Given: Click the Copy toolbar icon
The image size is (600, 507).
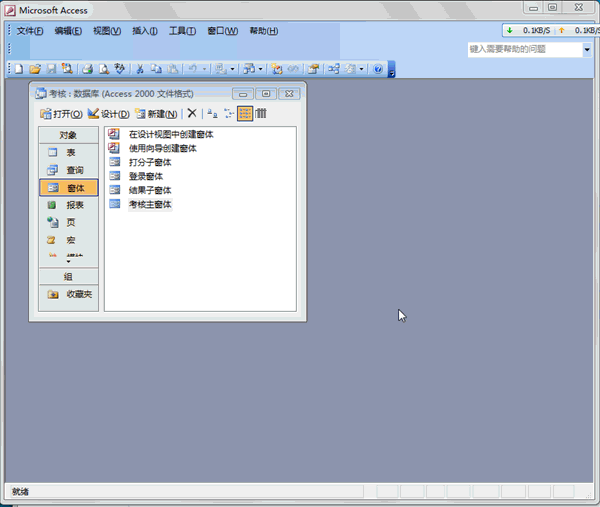Looking at the screenshot, I should coord(156,69).
